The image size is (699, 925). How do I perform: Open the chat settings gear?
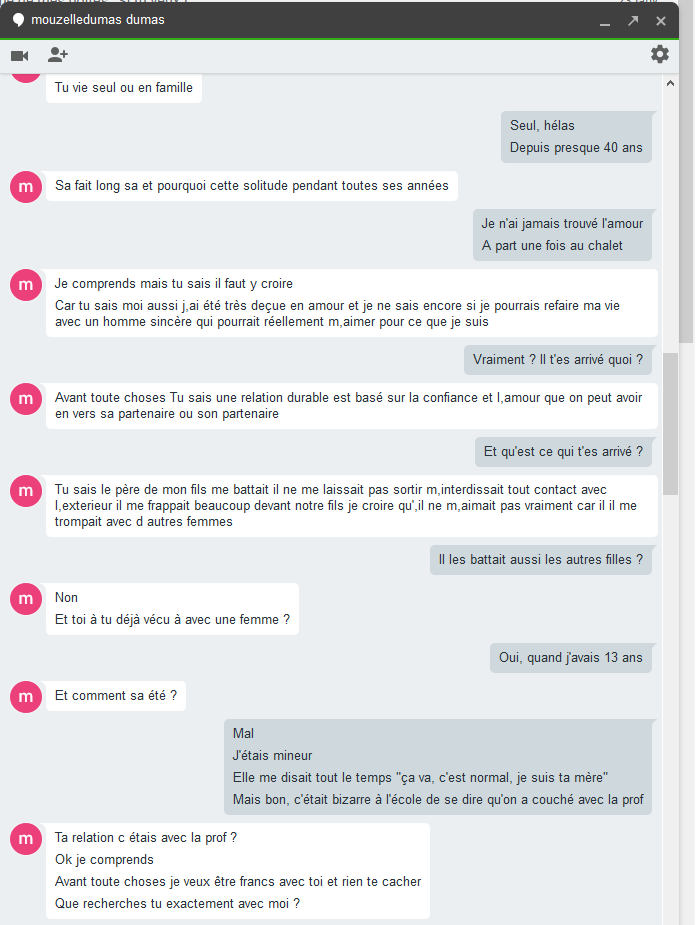660,54
